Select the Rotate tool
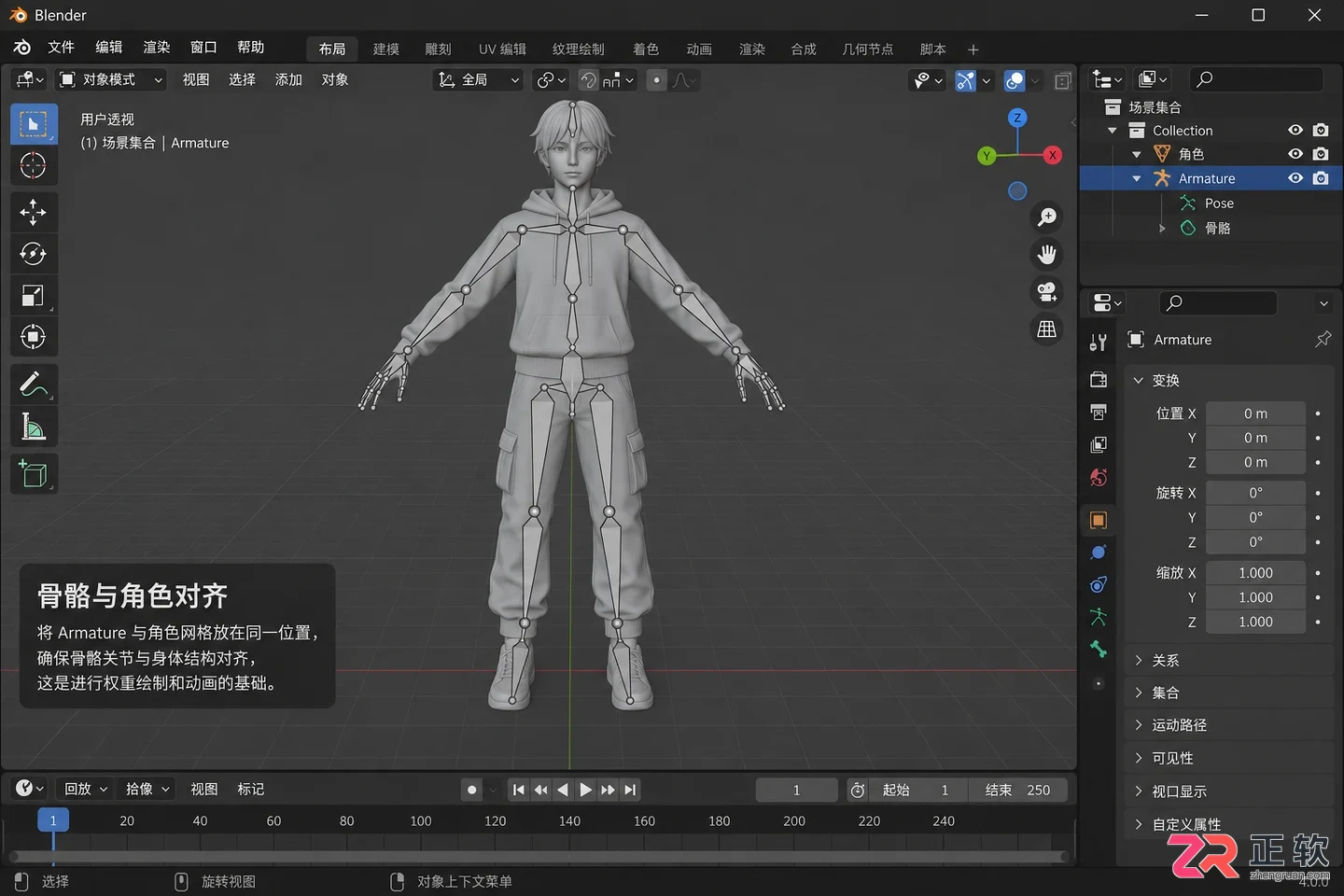The height and width of the screenshot is (896, 1344). 34,254
